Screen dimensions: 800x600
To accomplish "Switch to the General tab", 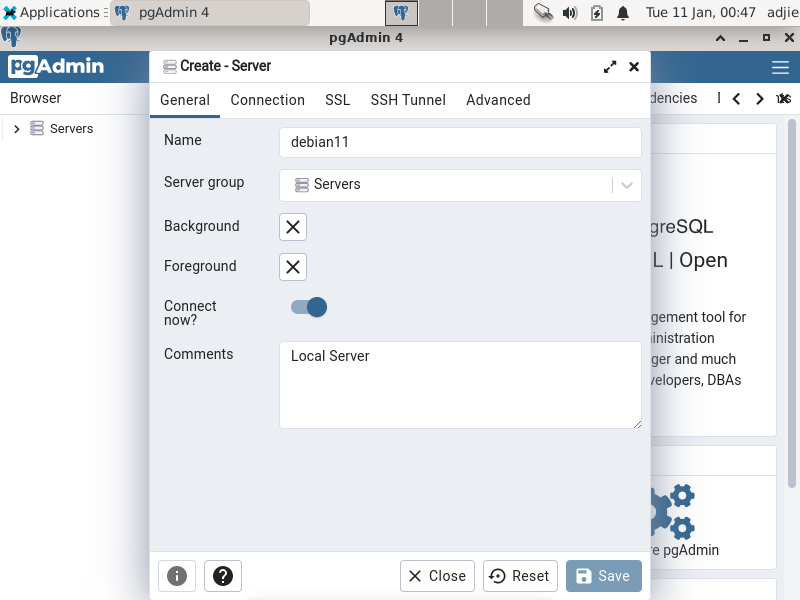I will 185,100.
